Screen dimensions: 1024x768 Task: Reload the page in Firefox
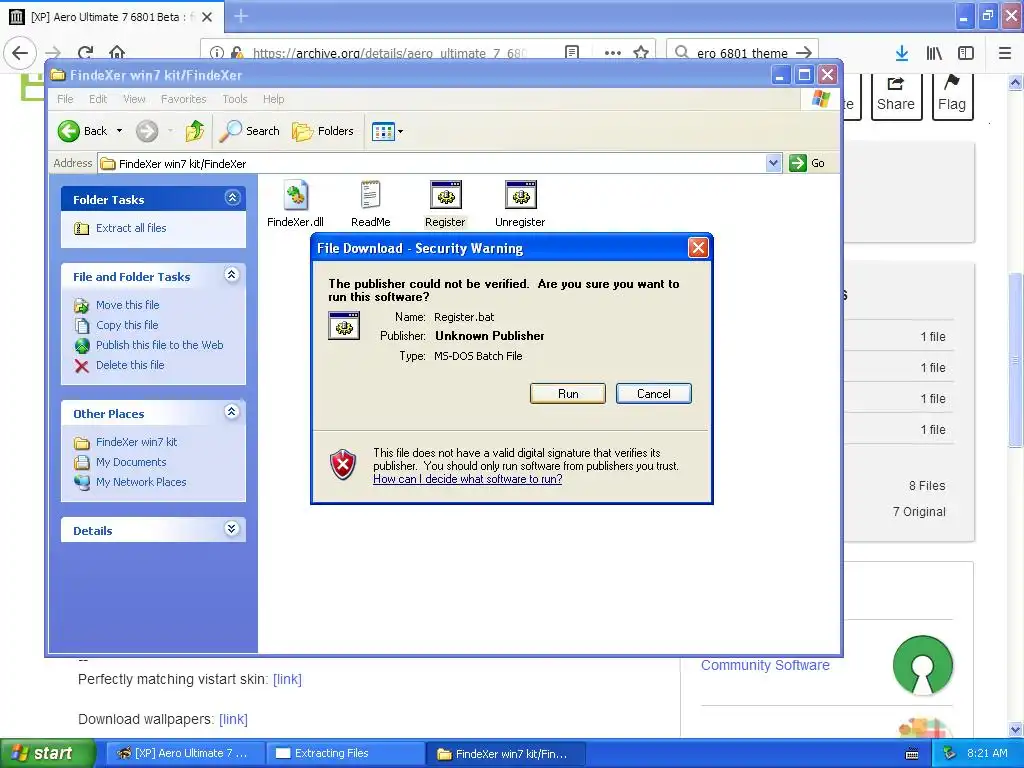point(86,53)
